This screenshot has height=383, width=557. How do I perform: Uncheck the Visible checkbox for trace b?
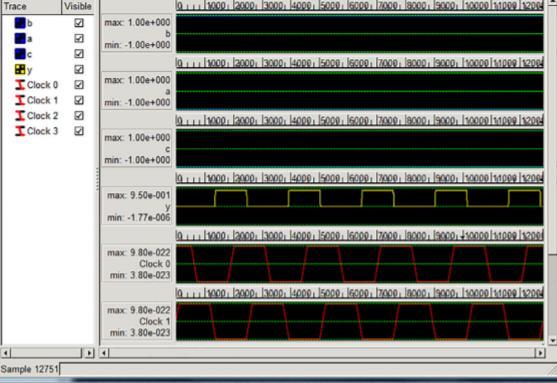tap(79, 23)
